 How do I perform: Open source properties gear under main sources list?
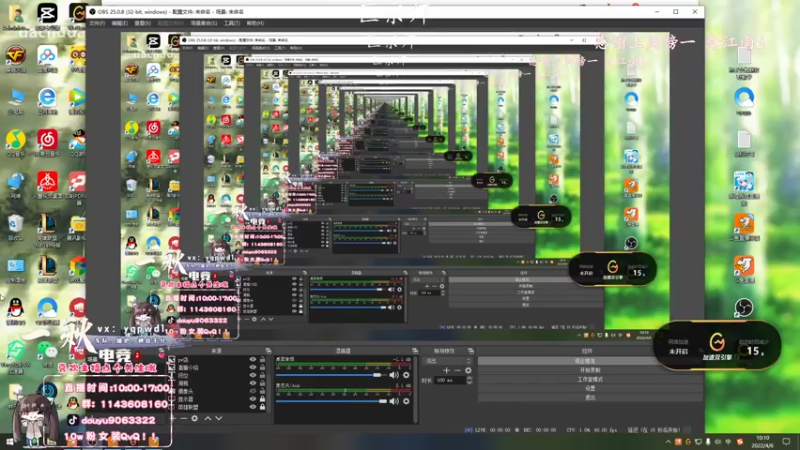tap(194, 418)
